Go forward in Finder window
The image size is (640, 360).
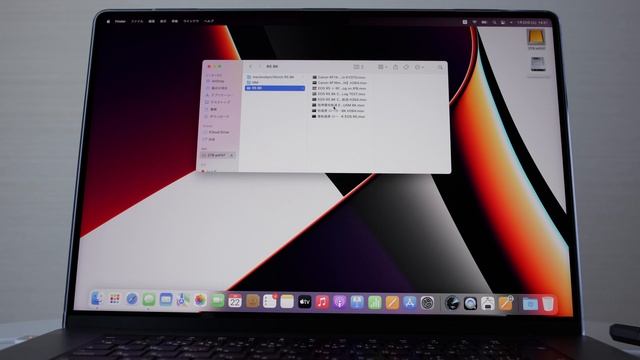pos(260,67)
